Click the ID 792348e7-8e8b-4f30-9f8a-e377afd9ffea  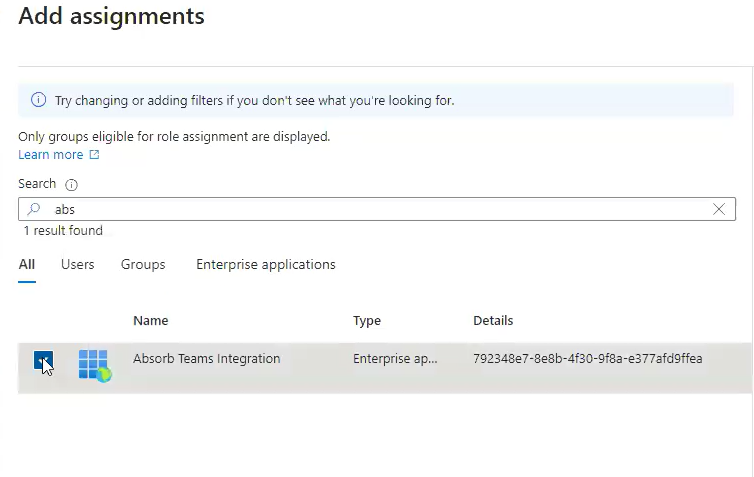[x=588, y=359]
